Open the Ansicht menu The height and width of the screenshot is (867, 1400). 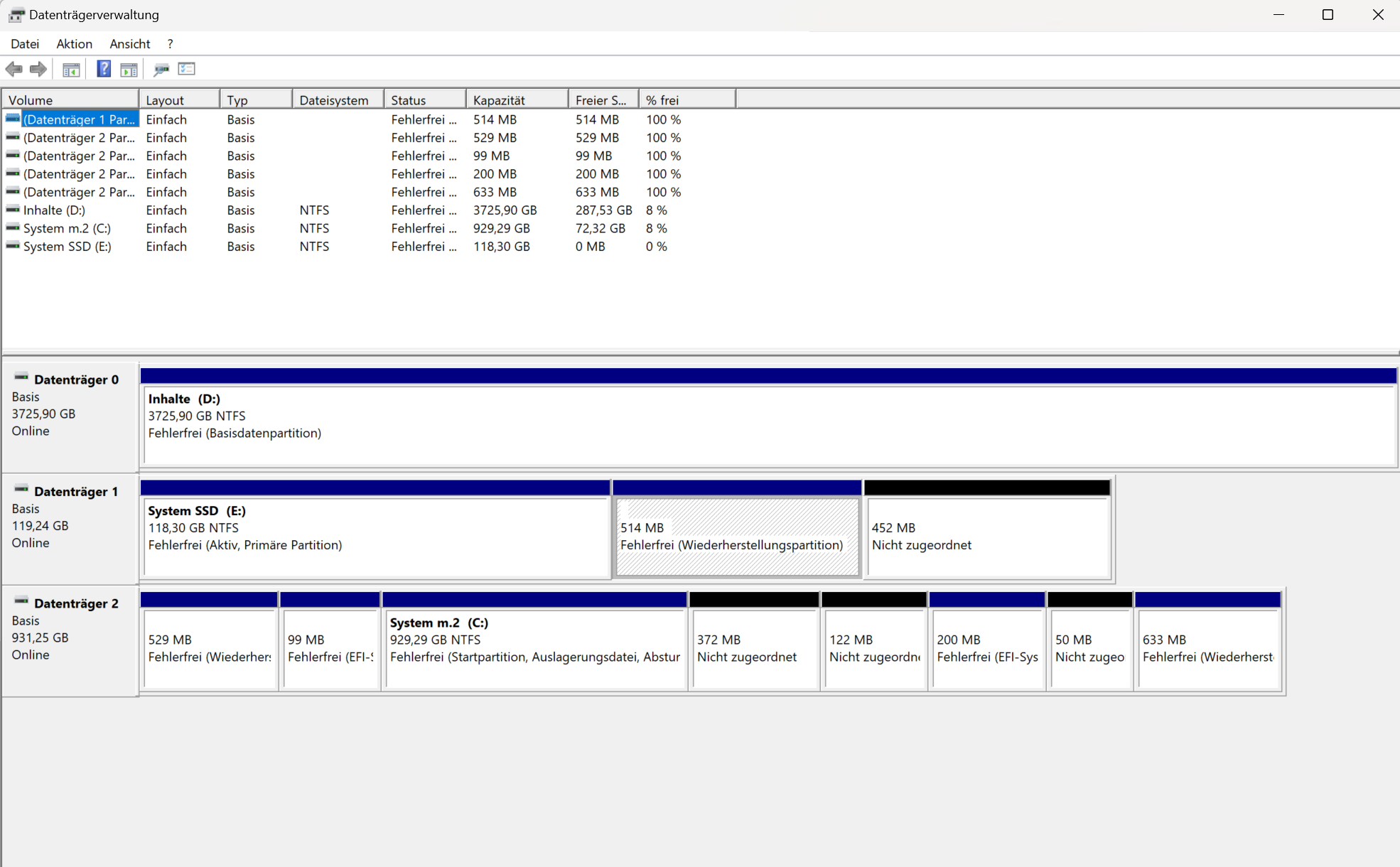coord(129,44)
